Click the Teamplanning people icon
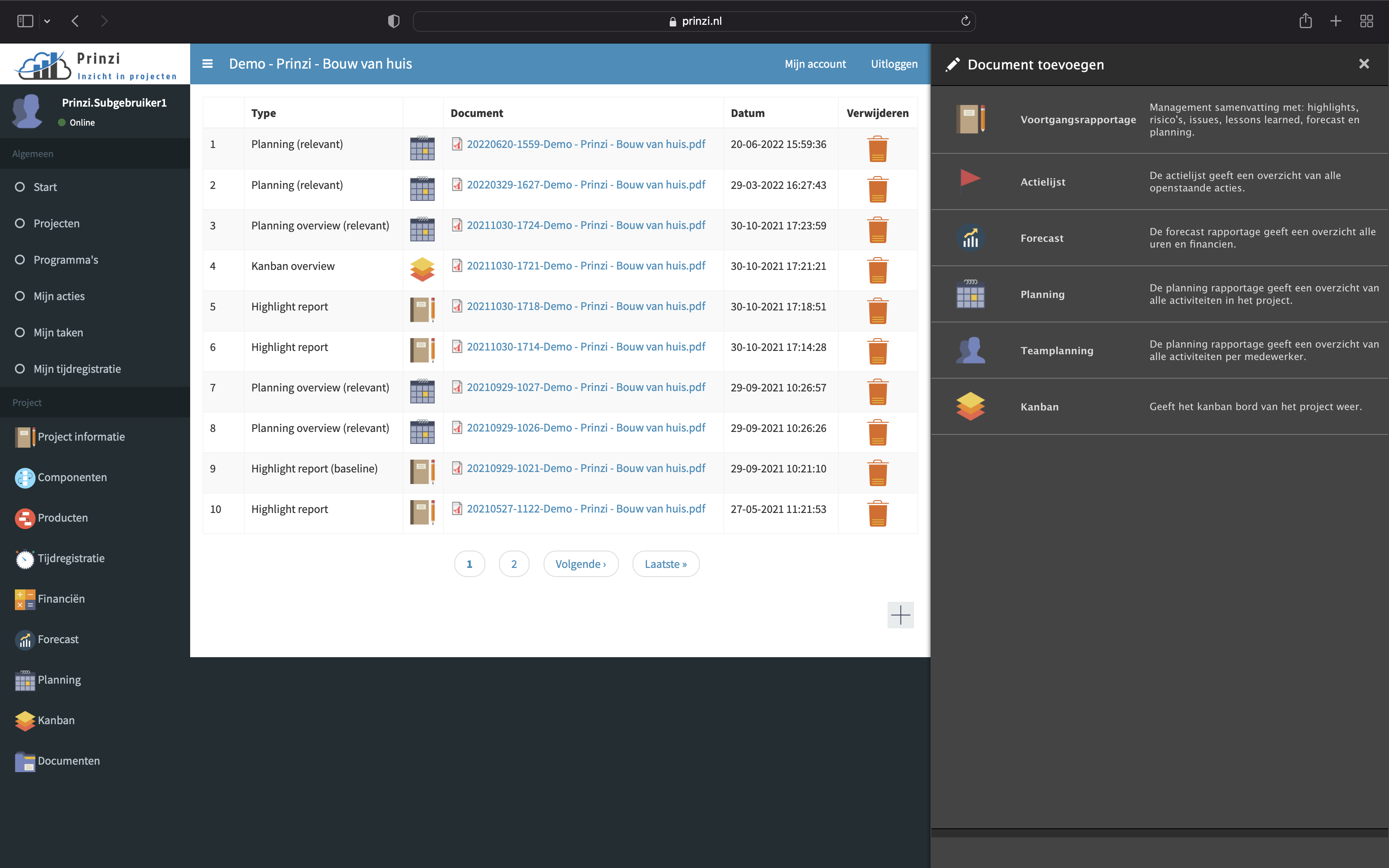This screenshot has width=1389, height=868. pos(971,350)
